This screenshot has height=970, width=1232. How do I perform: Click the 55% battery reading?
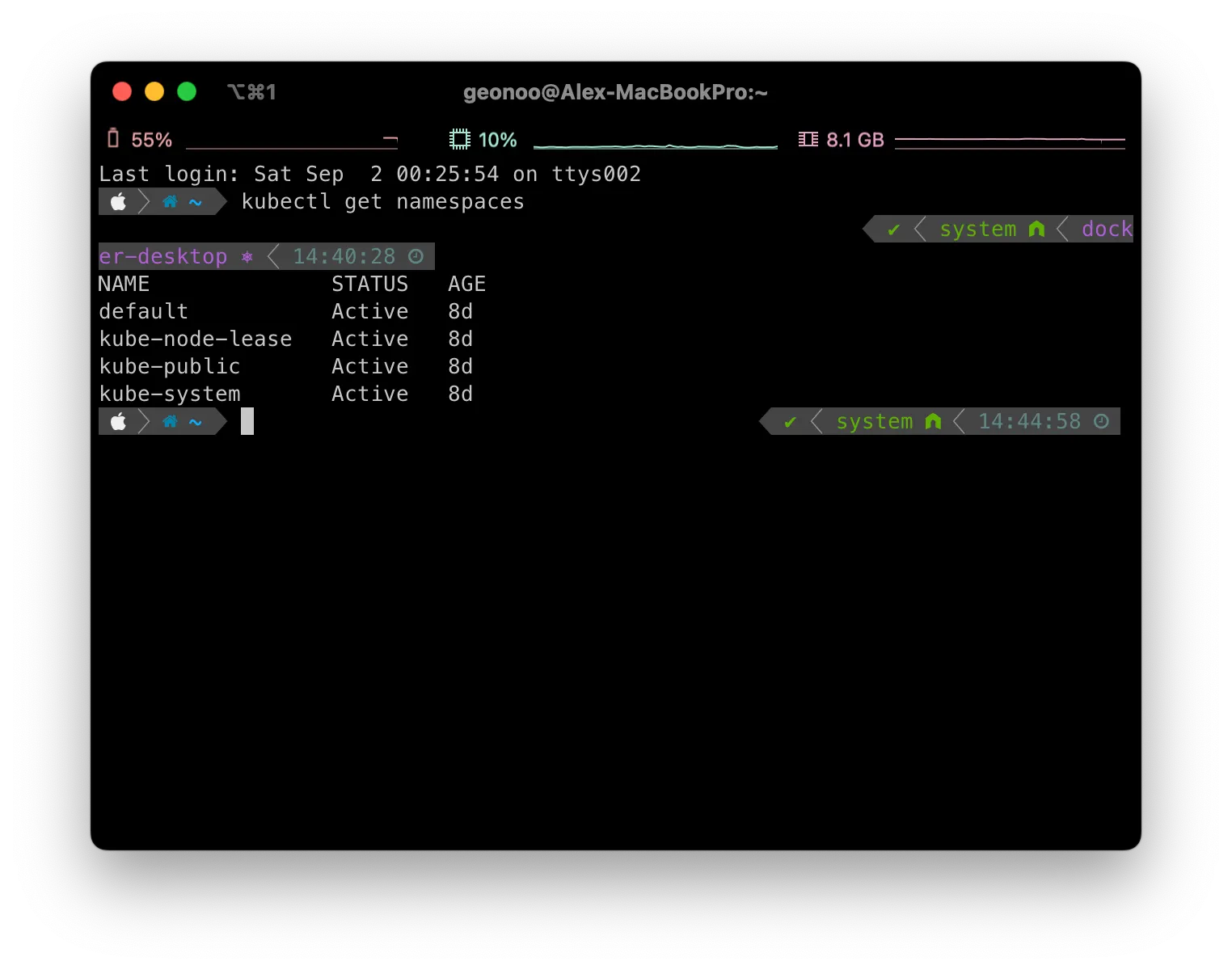[x=152, y=140]
